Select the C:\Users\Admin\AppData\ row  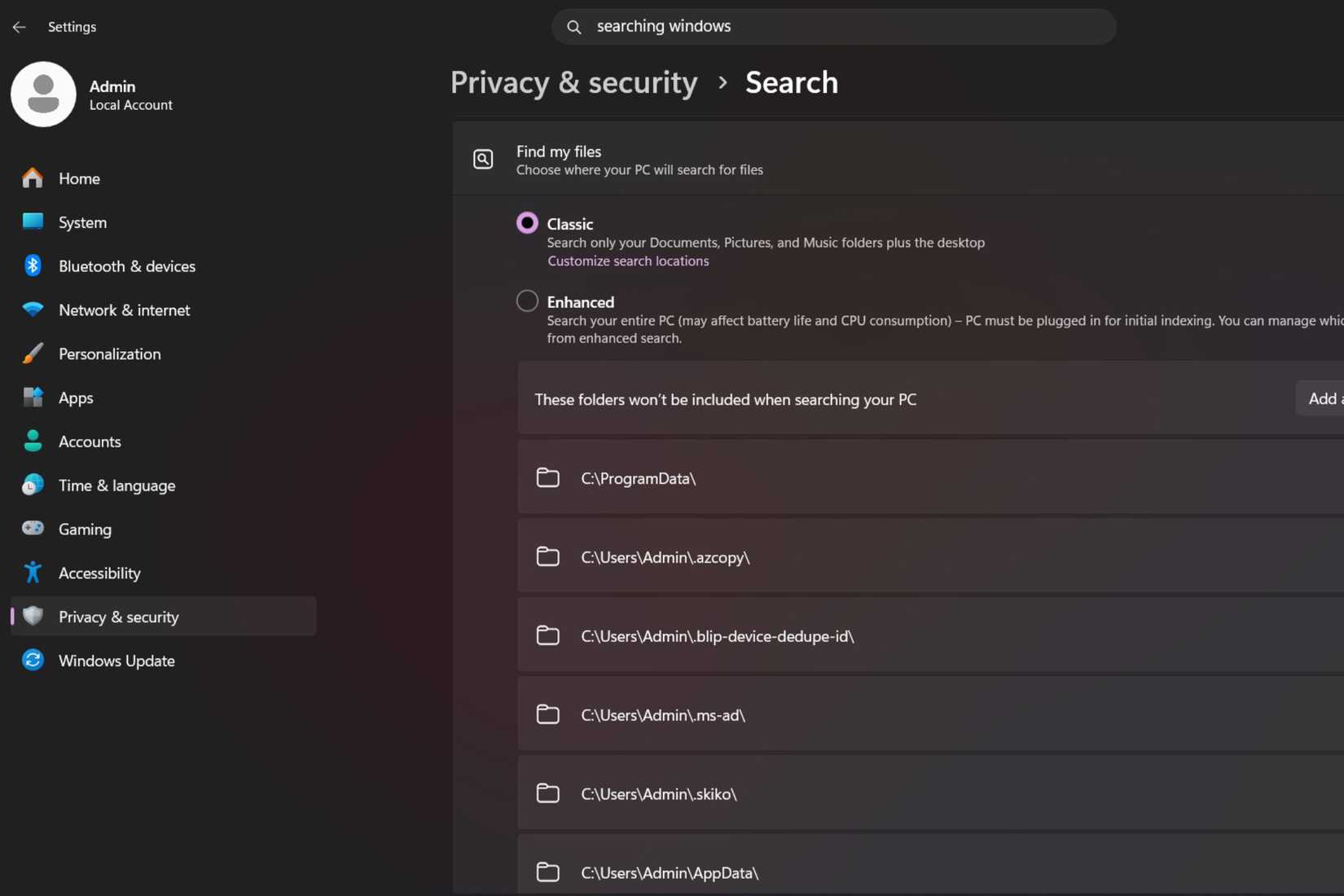931,866
